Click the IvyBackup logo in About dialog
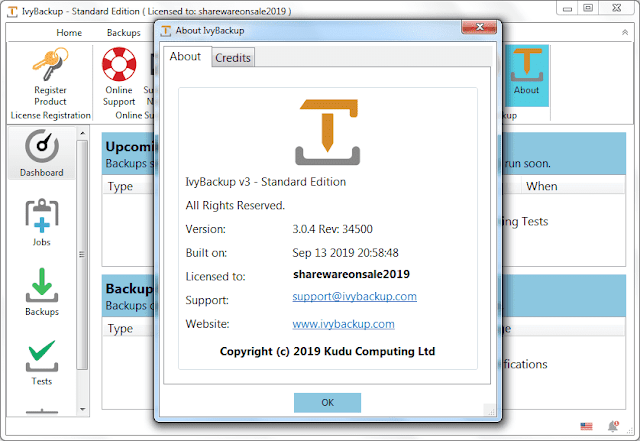This screenshot has width=640, height=441. 328,131
